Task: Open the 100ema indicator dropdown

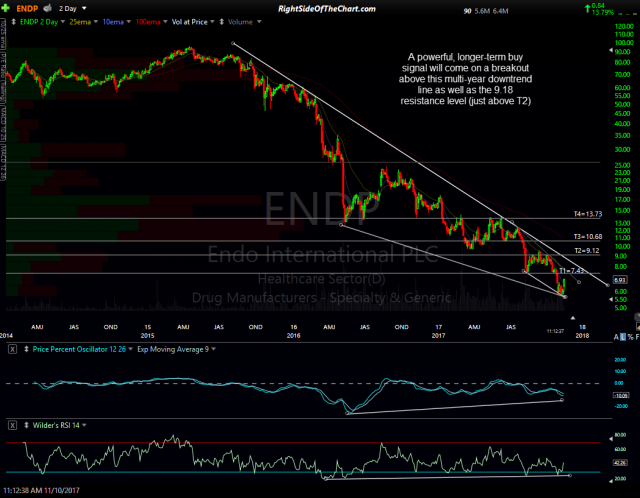Action: click(x=165, y=22)
